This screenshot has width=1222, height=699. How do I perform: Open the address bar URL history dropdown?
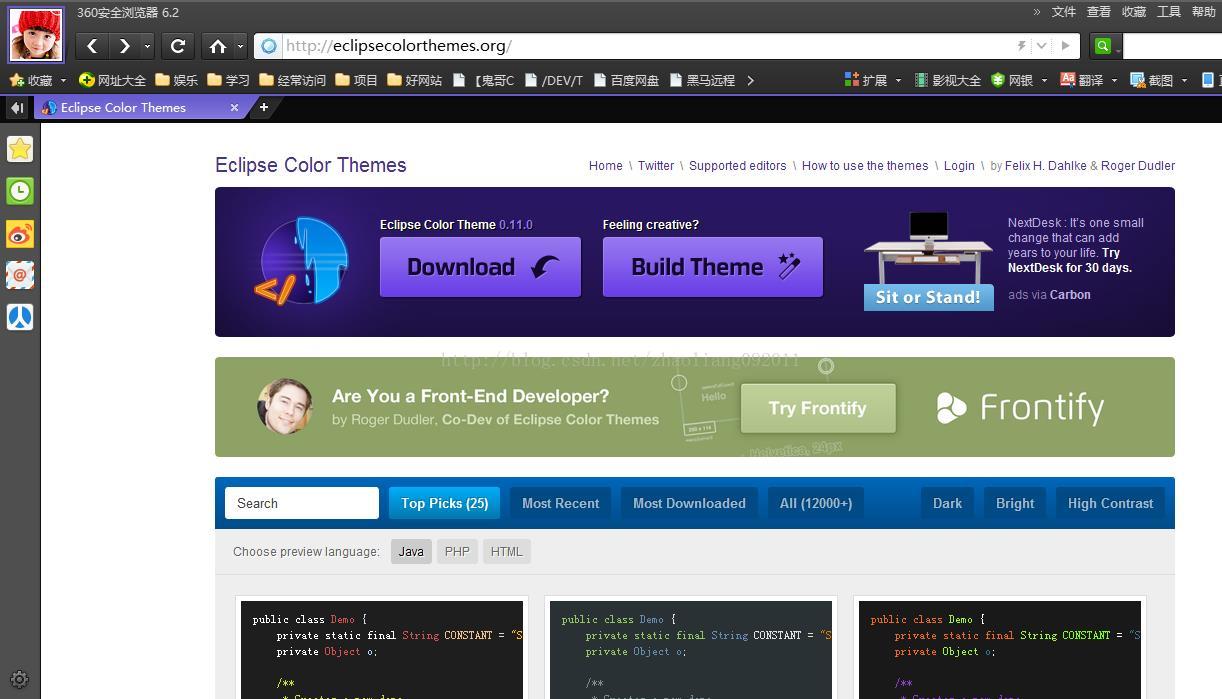(1041, 45)
